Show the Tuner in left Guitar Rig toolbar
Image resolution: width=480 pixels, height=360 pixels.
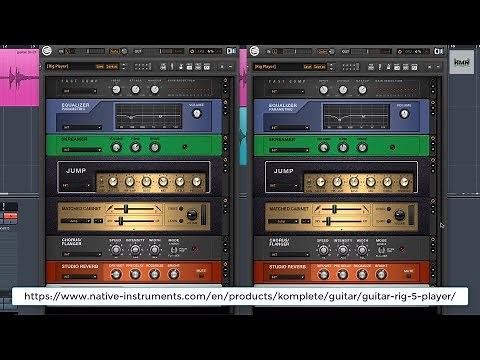(x=172, y=67)
